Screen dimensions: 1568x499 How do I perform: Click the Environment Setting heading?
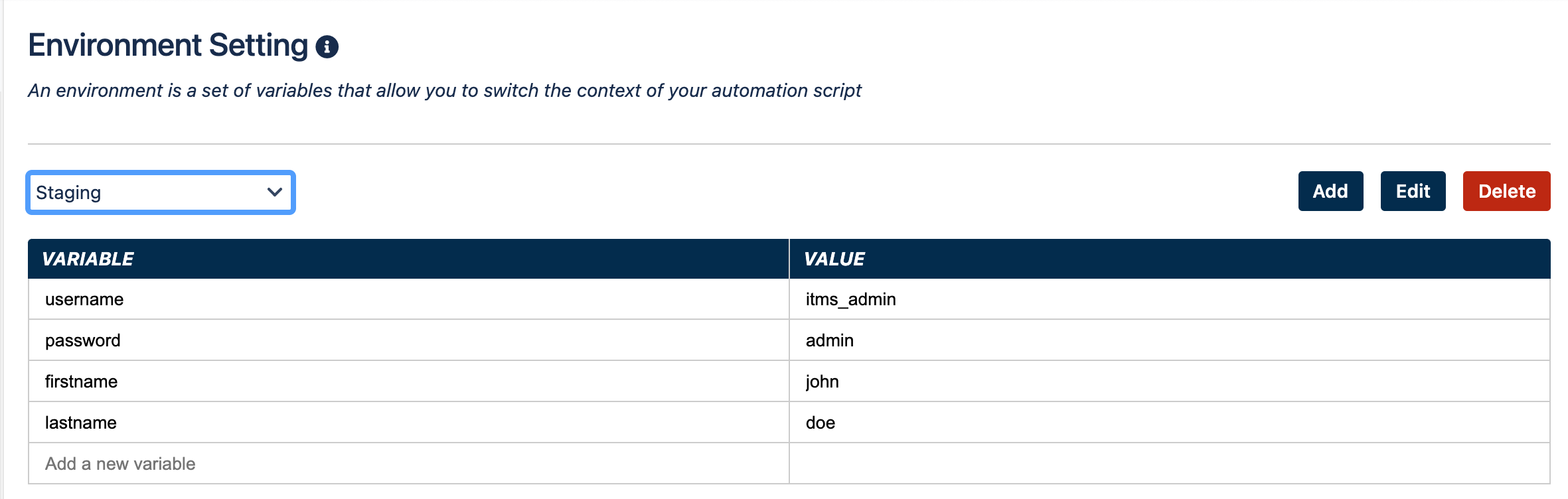168,46
